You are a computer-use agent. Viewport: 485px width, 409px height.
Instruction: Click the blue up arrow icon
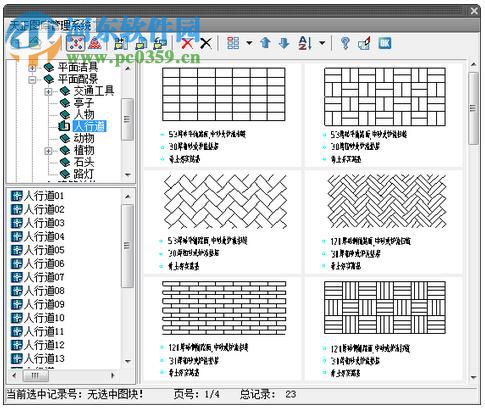pyautogui.click(x=266, y=43)
